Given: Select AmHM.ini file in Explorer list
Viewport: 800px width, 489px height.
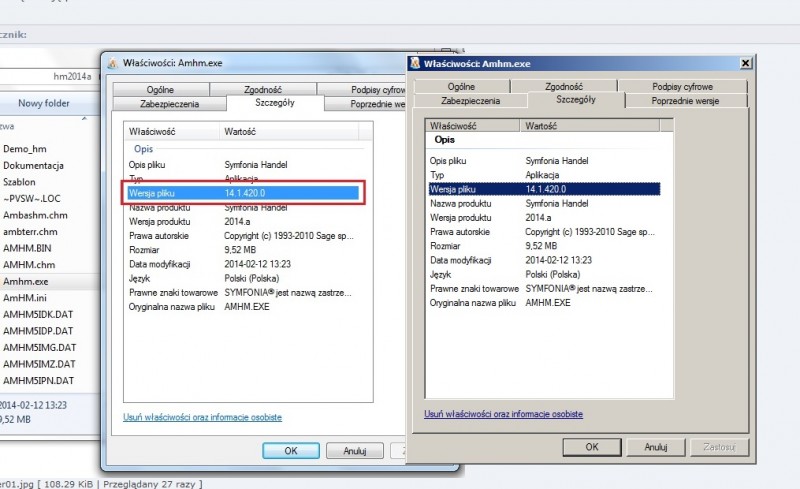Looking at the screenshot, I should pyautogui.click(x=25, y=298).
